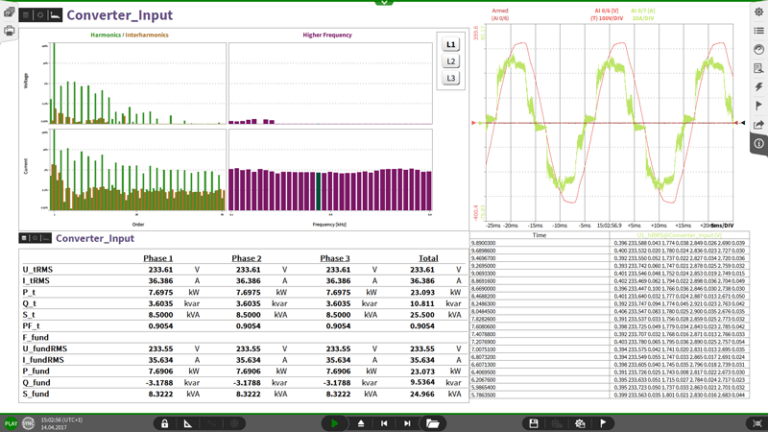Click the flag marker icon in right sidebar
The image size is (768, 432).
[758, 106]
